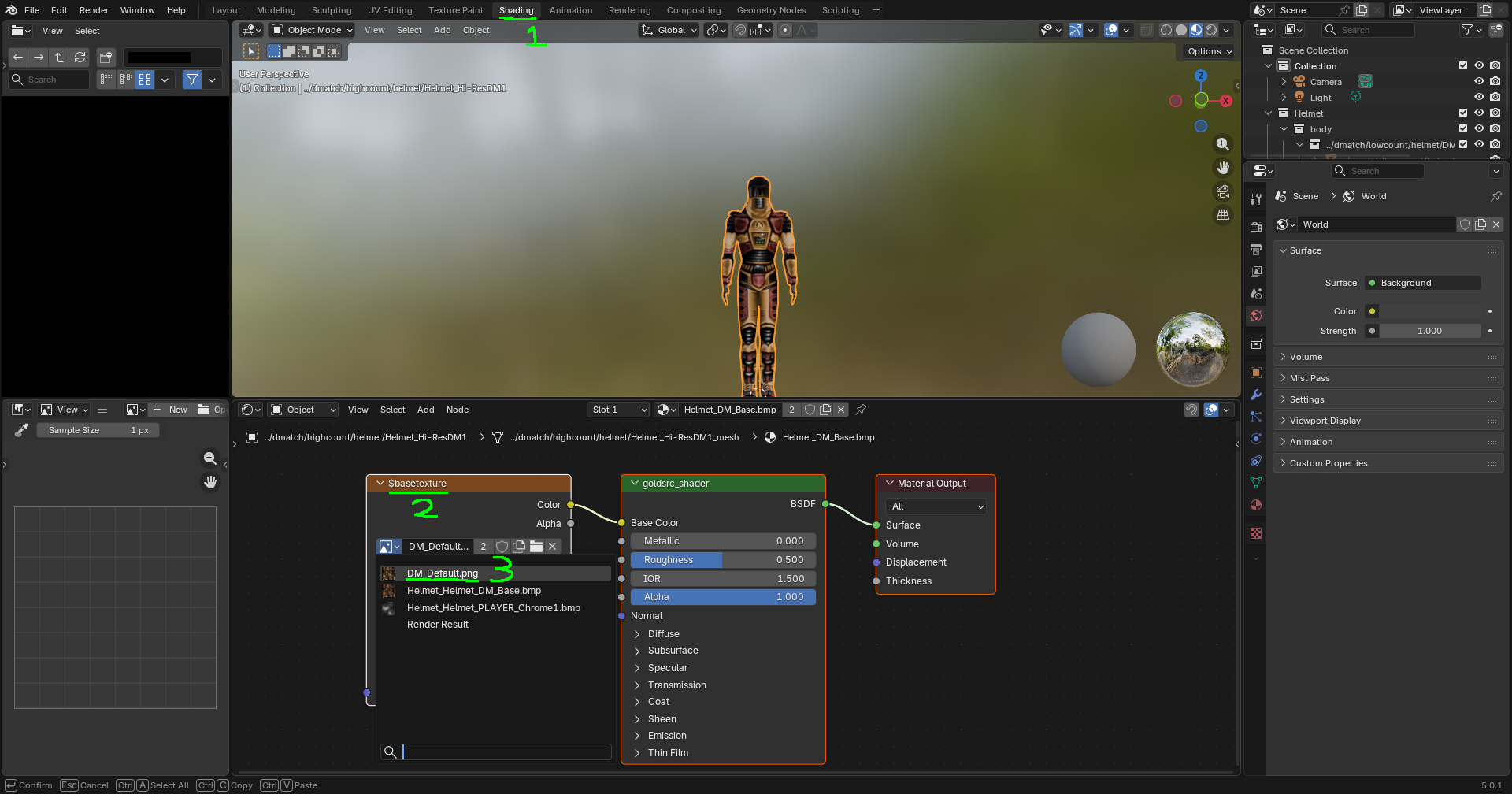Disable the Light in renders via camera toggle
The image size is (1512, 794).
tap(1495, 97)
